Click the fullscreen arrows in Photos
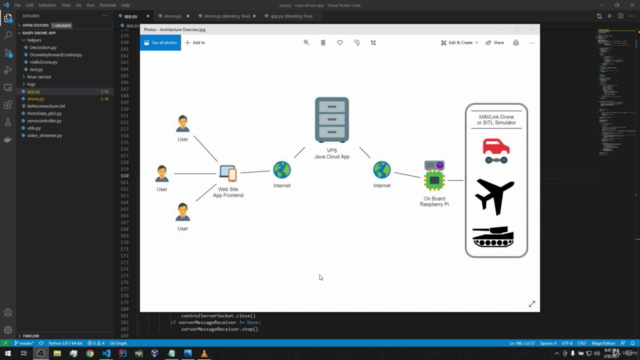The height and width of the screenshot is (360, 640). (532, 304)
